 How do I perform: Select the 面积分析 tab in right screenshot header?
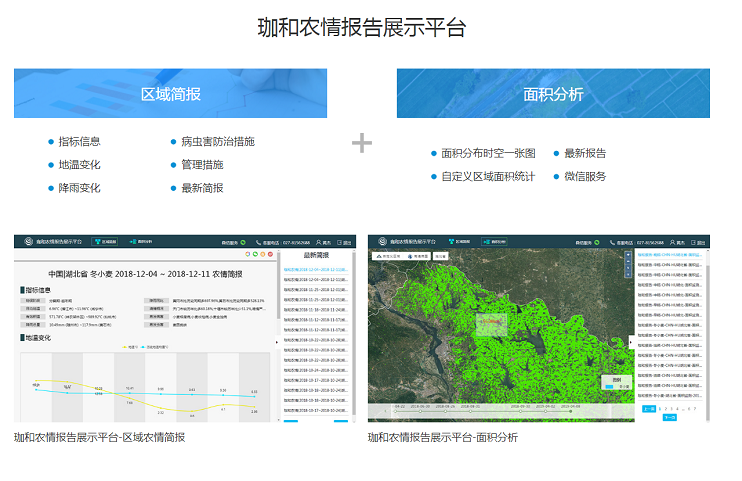495,242
